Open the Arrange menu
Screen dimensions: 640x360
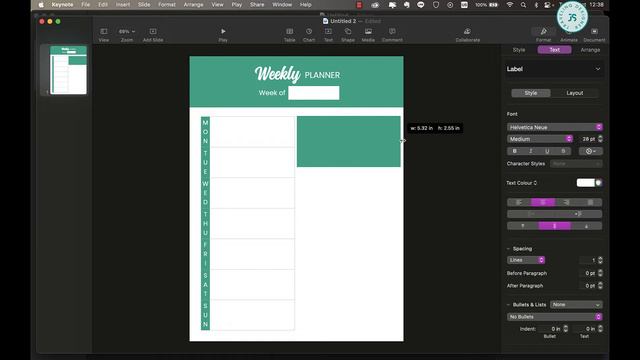(x=193, y=5)
